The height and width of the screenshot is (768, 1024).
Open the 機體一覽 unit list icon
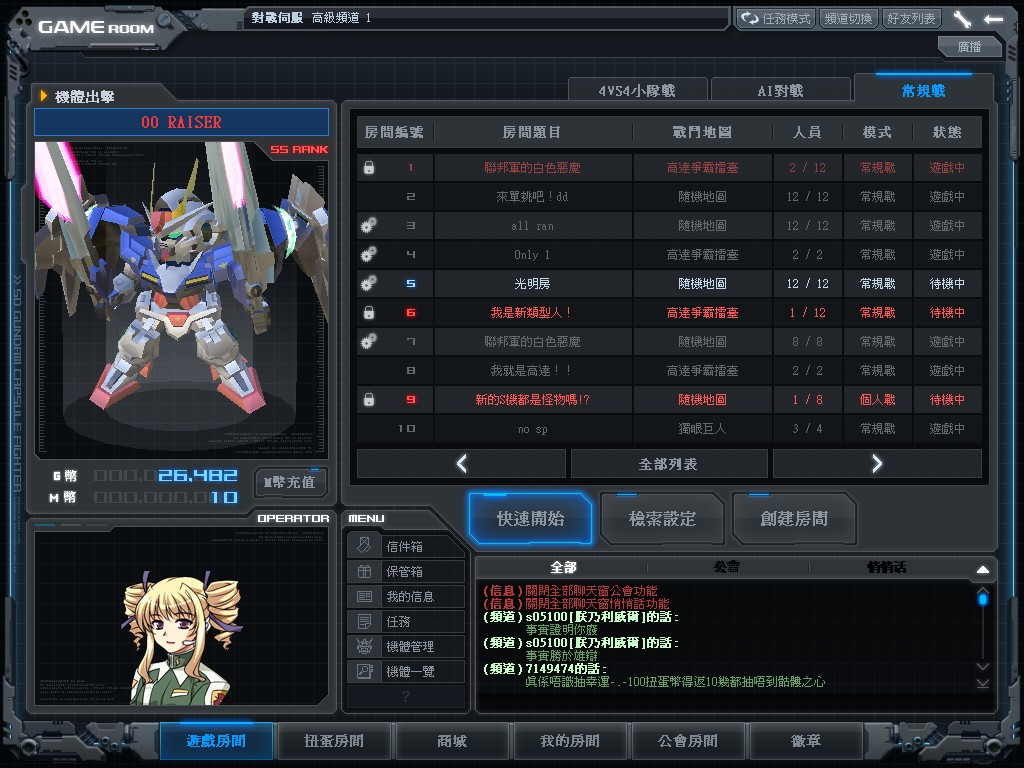364,671
